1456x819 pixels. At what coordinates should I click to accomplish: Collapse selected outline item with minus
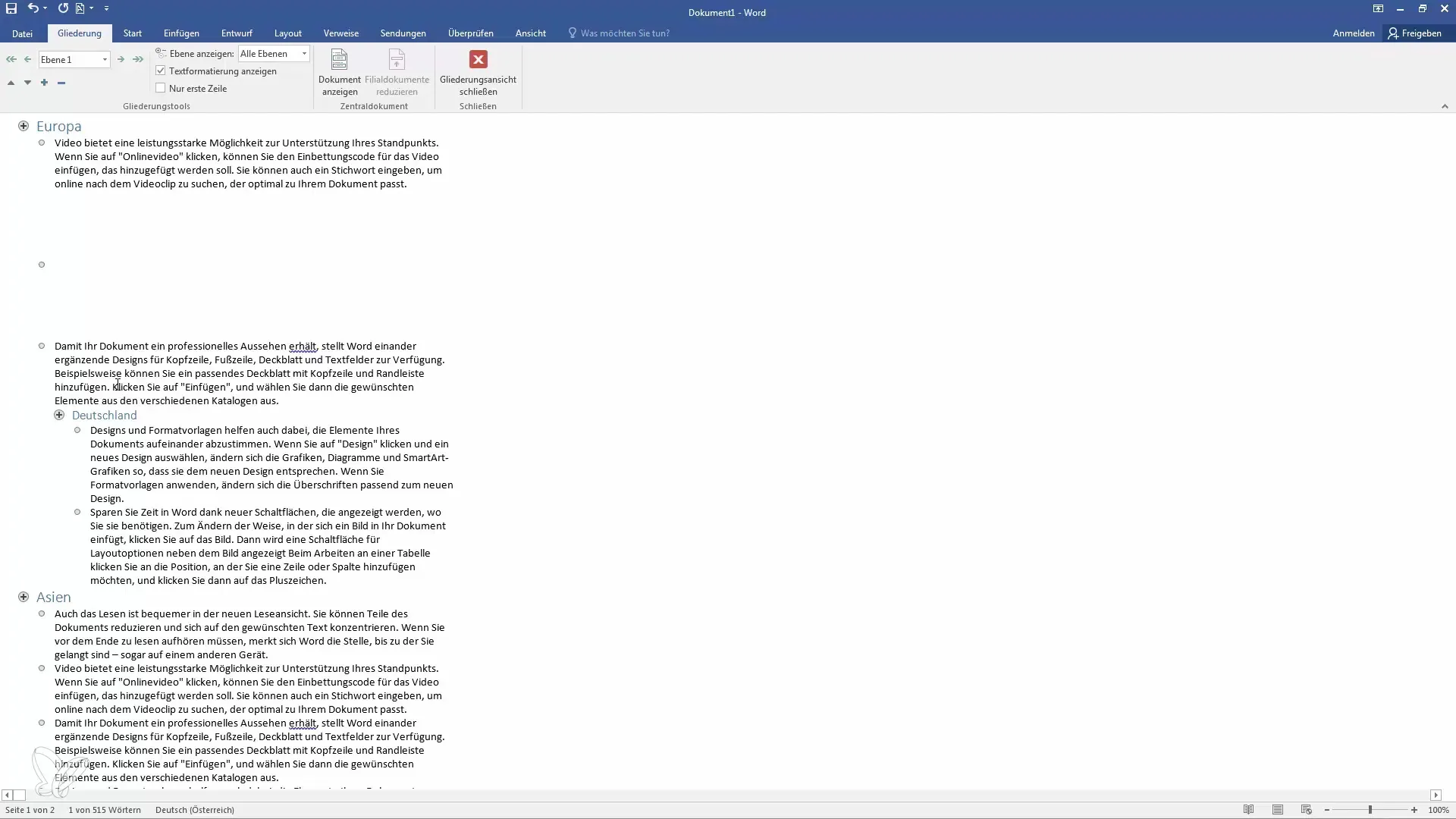click(61, 83)
